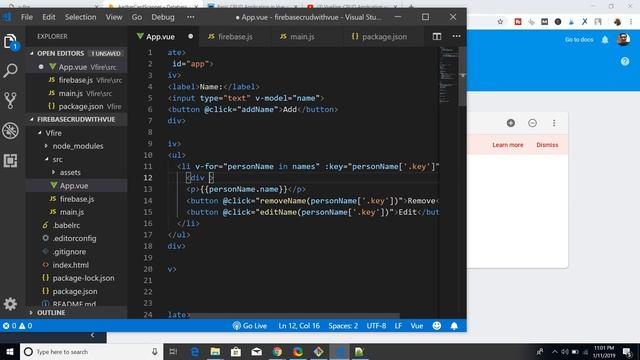Click the add plus icon in Firebase database card
640x360 pixels.
[x=511, y=123]
